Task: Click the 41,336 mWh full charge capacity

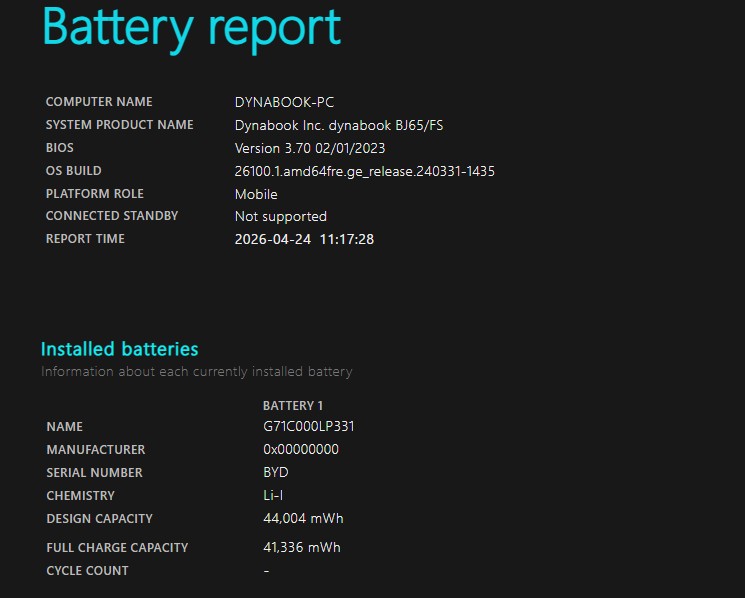Action: [x=300, y=548]
